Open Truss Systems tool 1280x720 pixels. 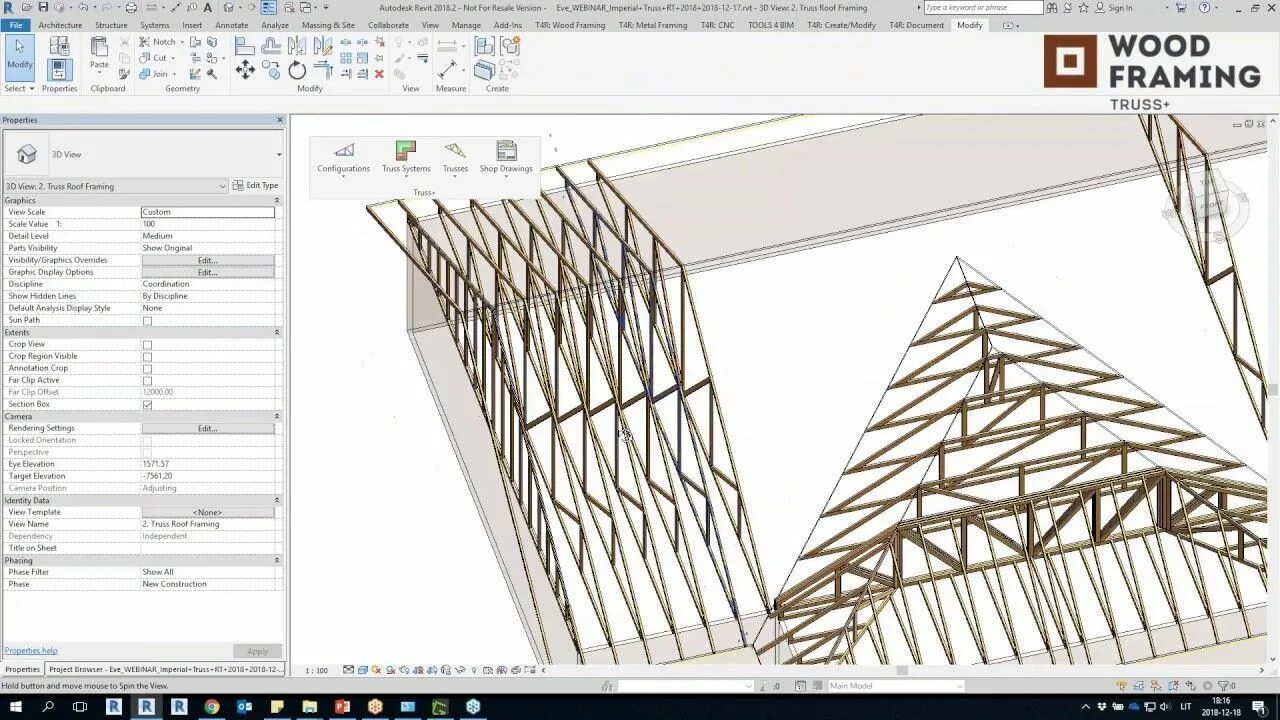(x=406, y=157)
